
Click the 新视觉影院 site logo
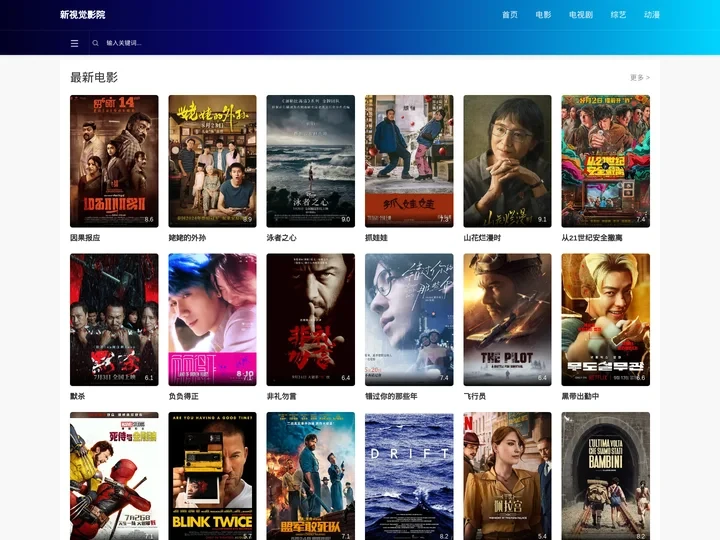[x=83, y=15]
